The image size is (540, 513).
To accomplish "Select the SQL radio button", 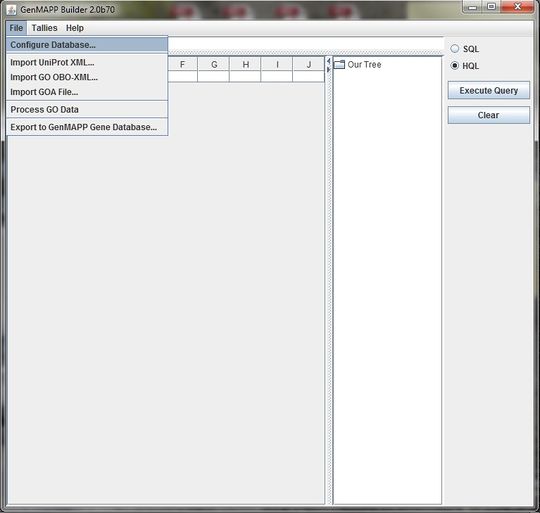I will pos(455,49).
